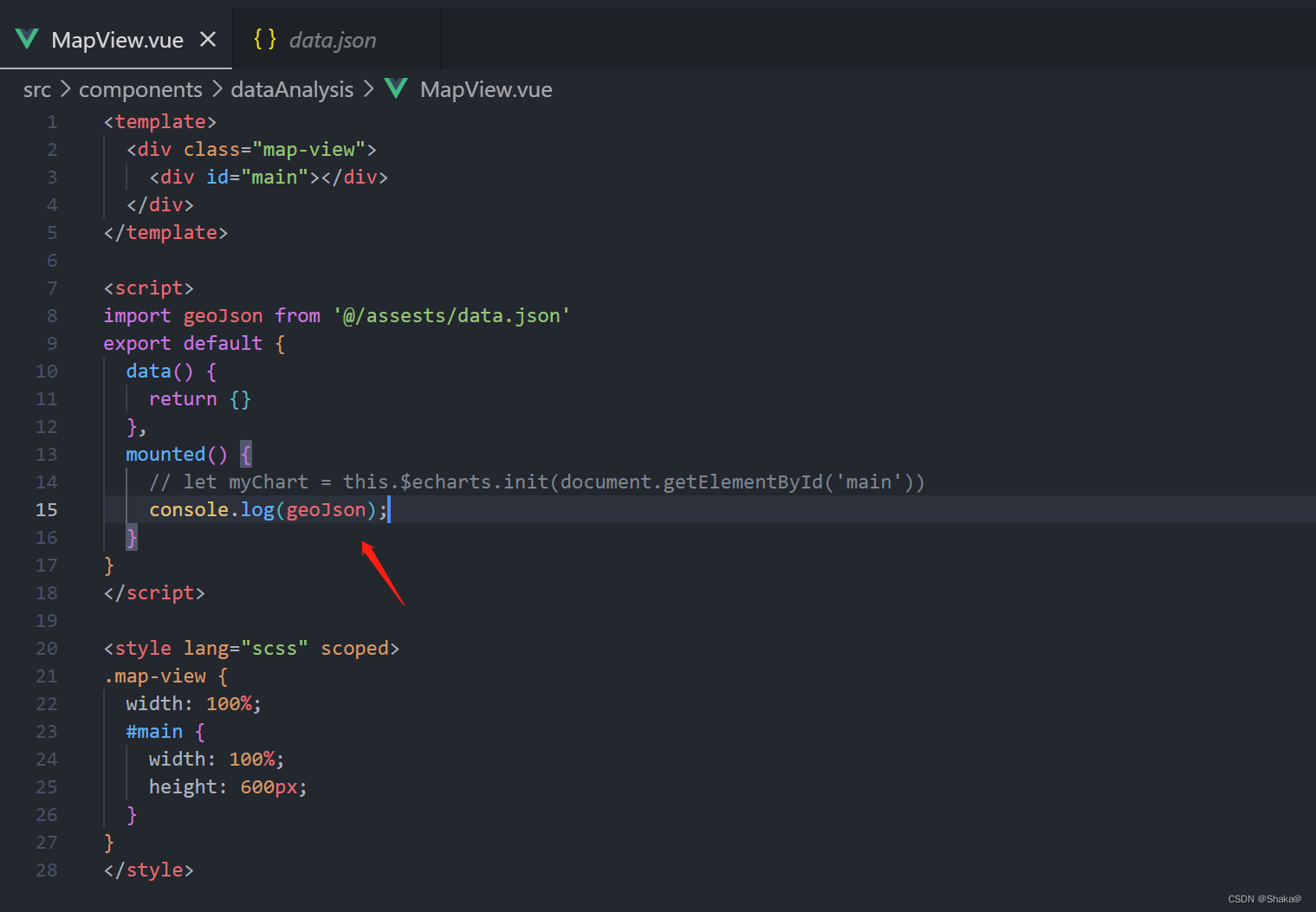Click .map-view selector on line 21
1316x912 pixels.
pos(155,676)
